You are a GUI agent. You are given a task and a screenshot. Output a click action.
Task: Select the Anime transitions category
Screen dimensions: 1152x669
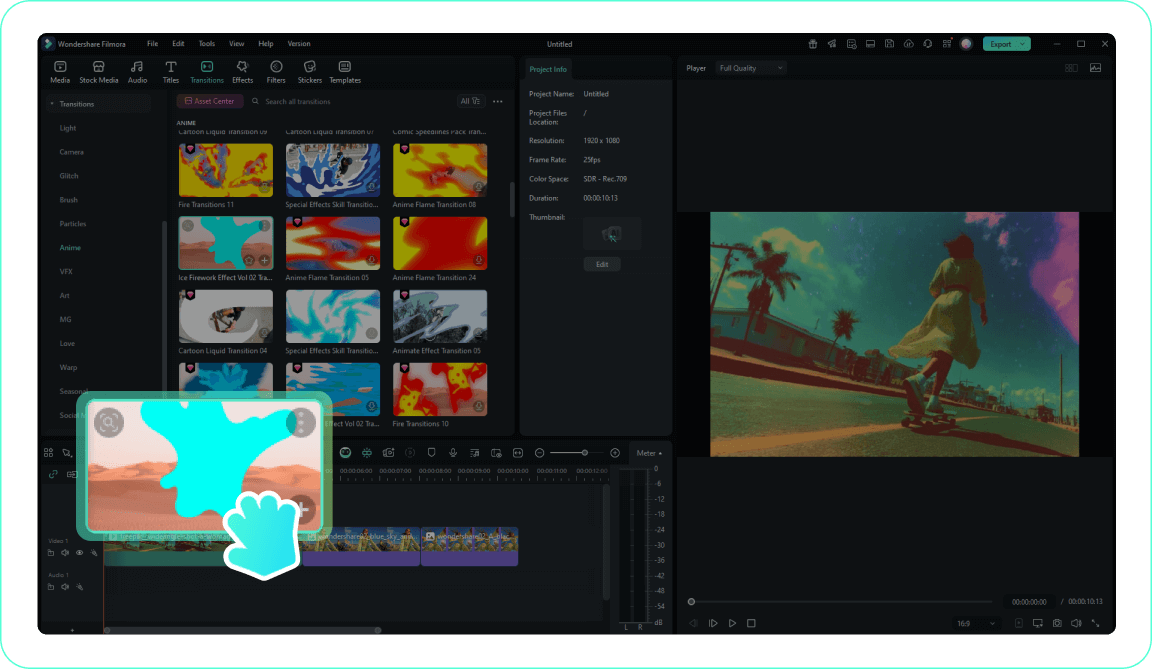[71, 248]
